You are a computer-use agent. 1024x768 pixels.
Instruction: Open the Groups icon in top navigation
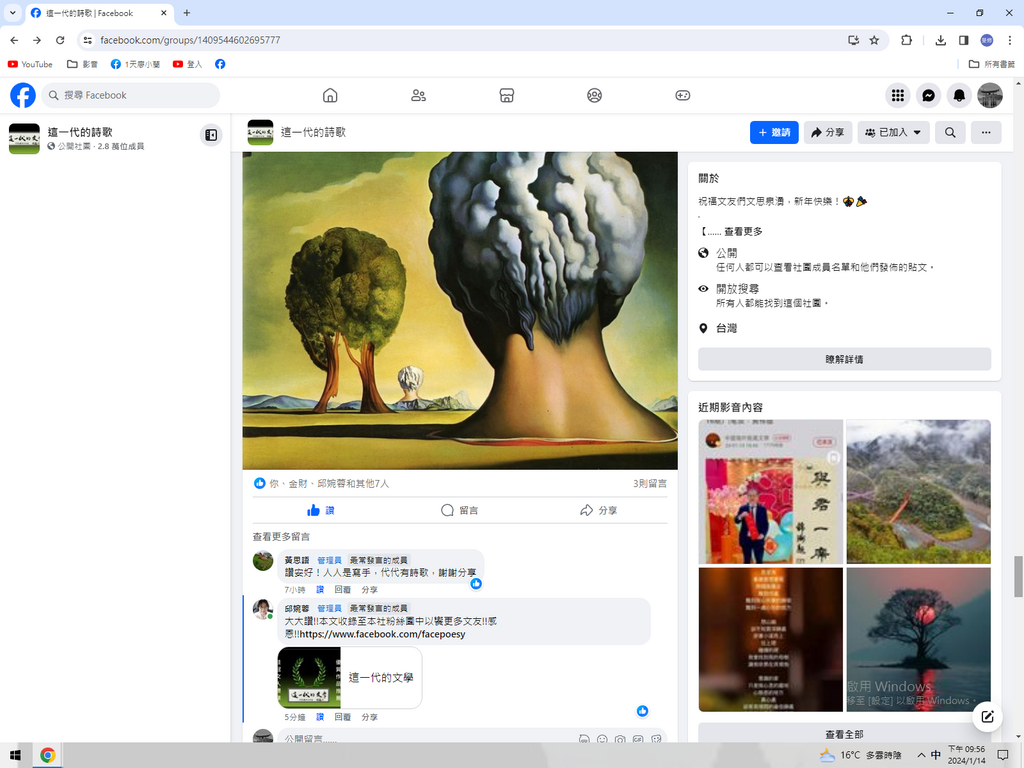pyautogui.click(x=594, y=95)
